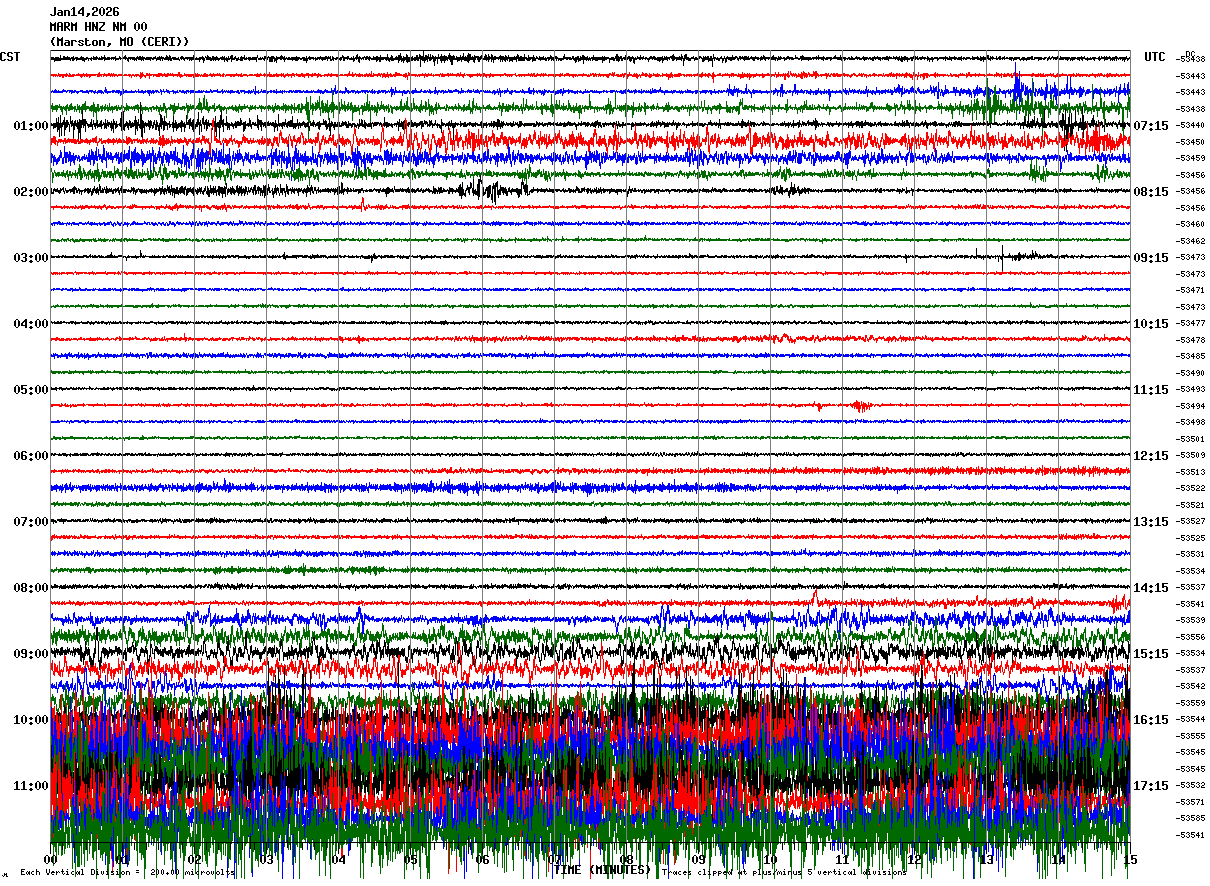Viewport: 1210px width, 886px height.
Task: Click the DC offset value -53440
Action: pyautogui.click(x=1191, y=125)
